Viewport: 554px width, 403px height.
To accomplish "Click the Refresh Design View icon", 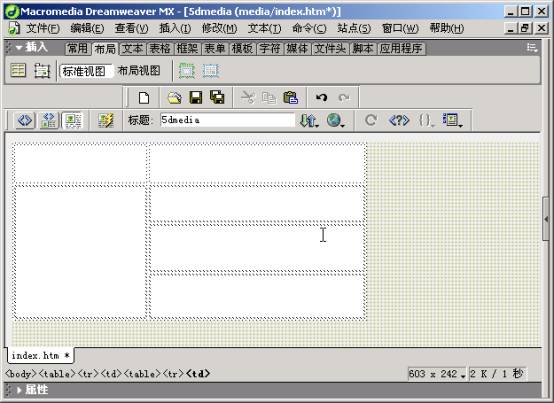I will coord(371,120).
